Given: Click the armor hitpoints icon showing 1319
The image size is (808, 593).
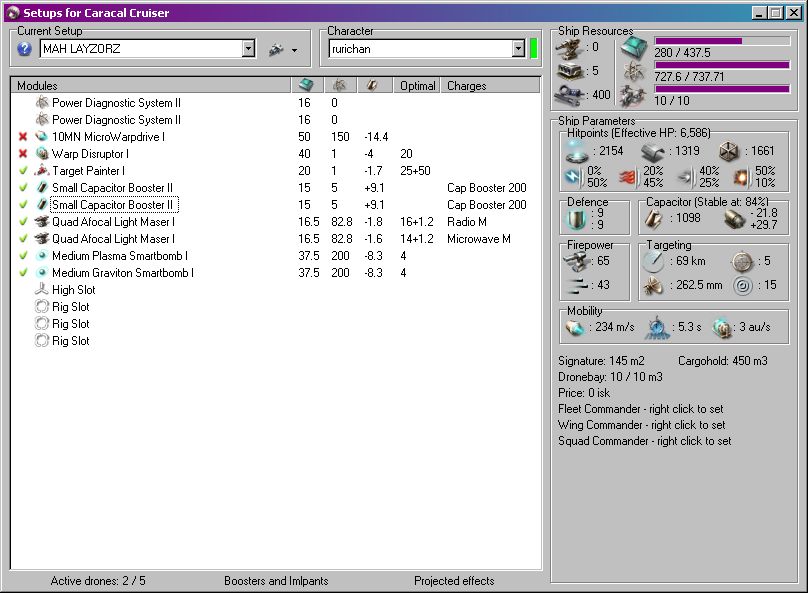Looking at the screenshot, I should click(653, 152).
